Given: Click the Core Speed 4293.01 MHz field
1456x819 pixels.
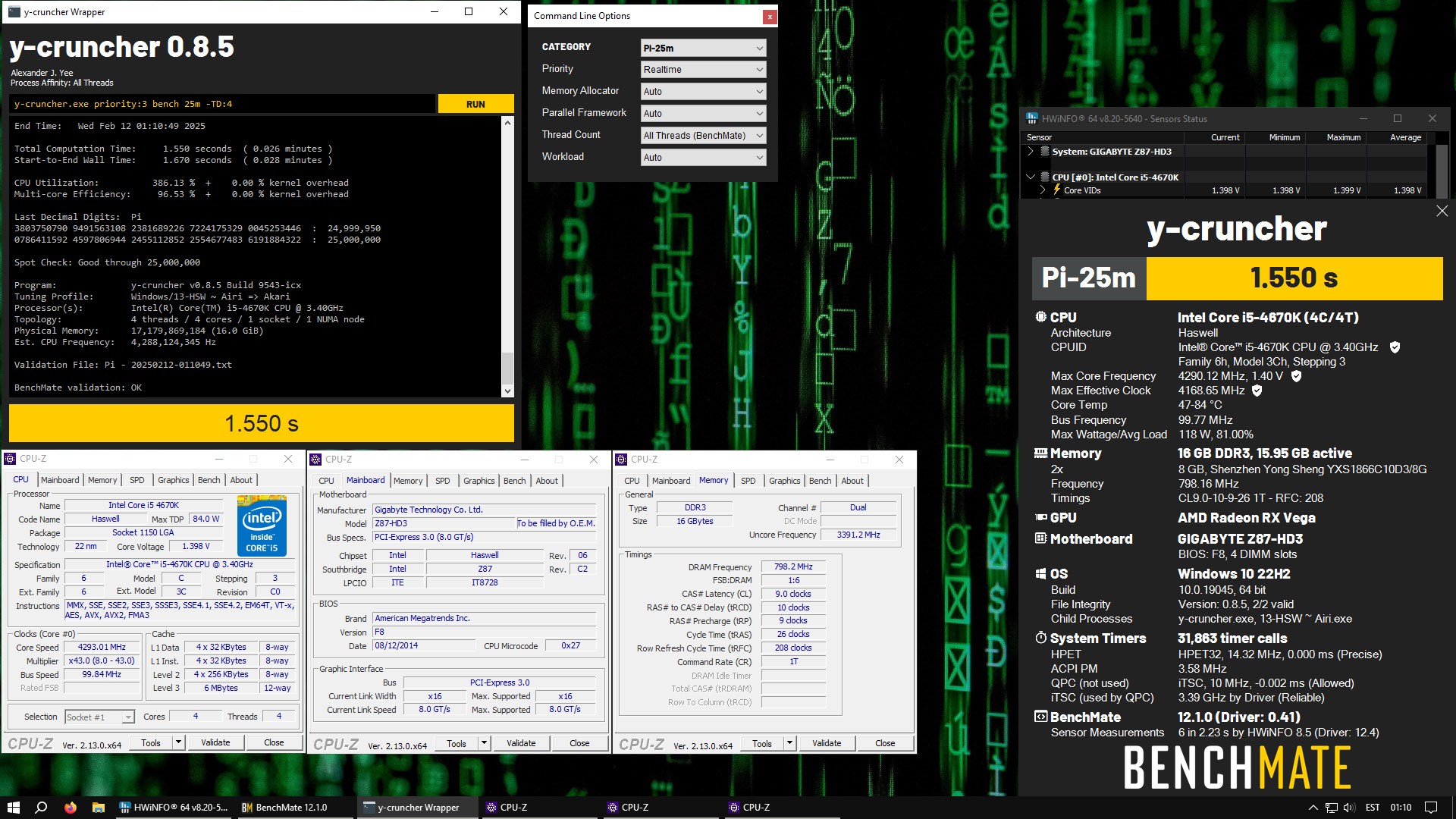Looking at the screenshot, I should tap(102, 647).
